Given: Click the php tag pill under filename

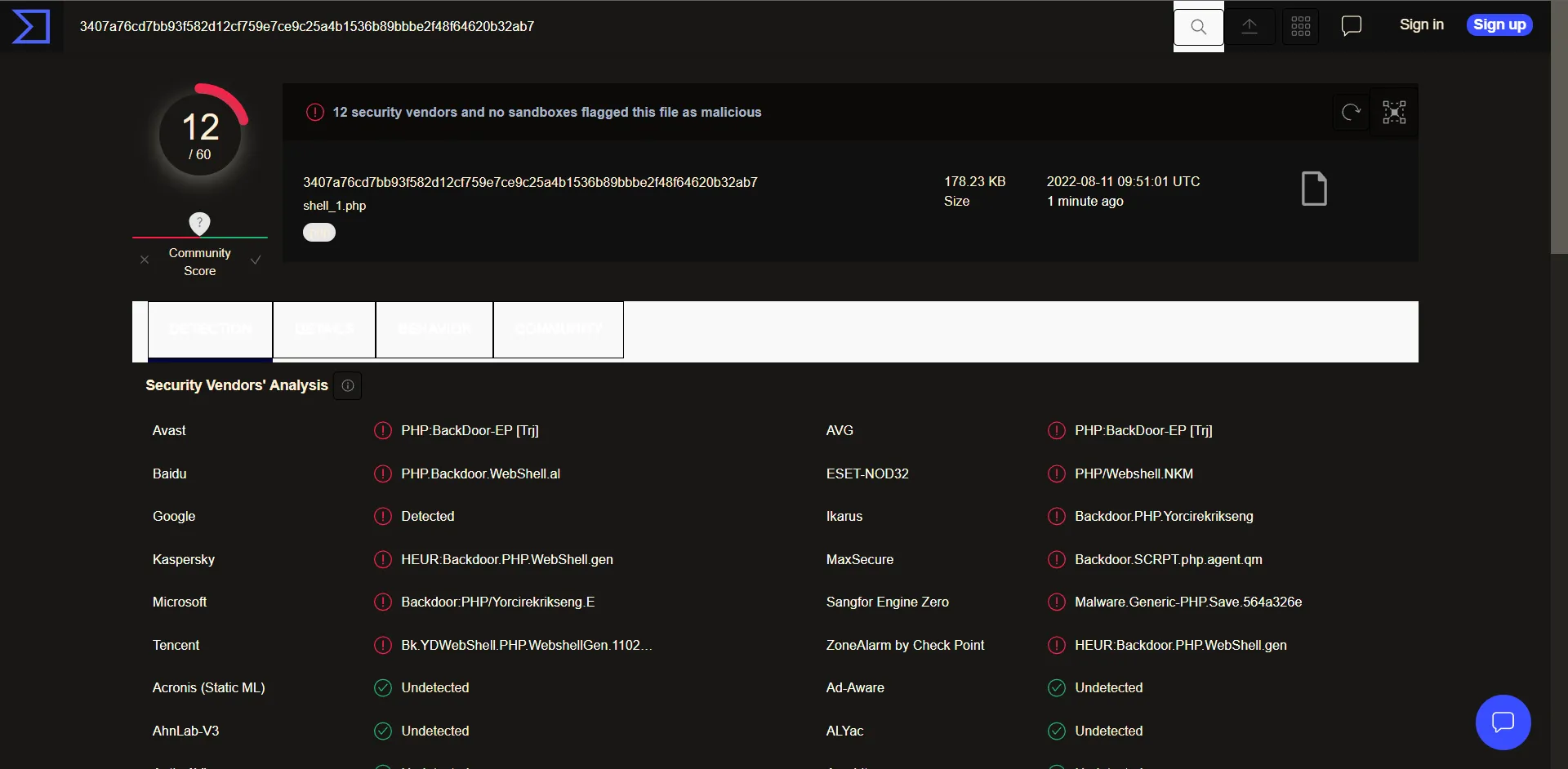Looking at the screenshot, I should point(319,233).
